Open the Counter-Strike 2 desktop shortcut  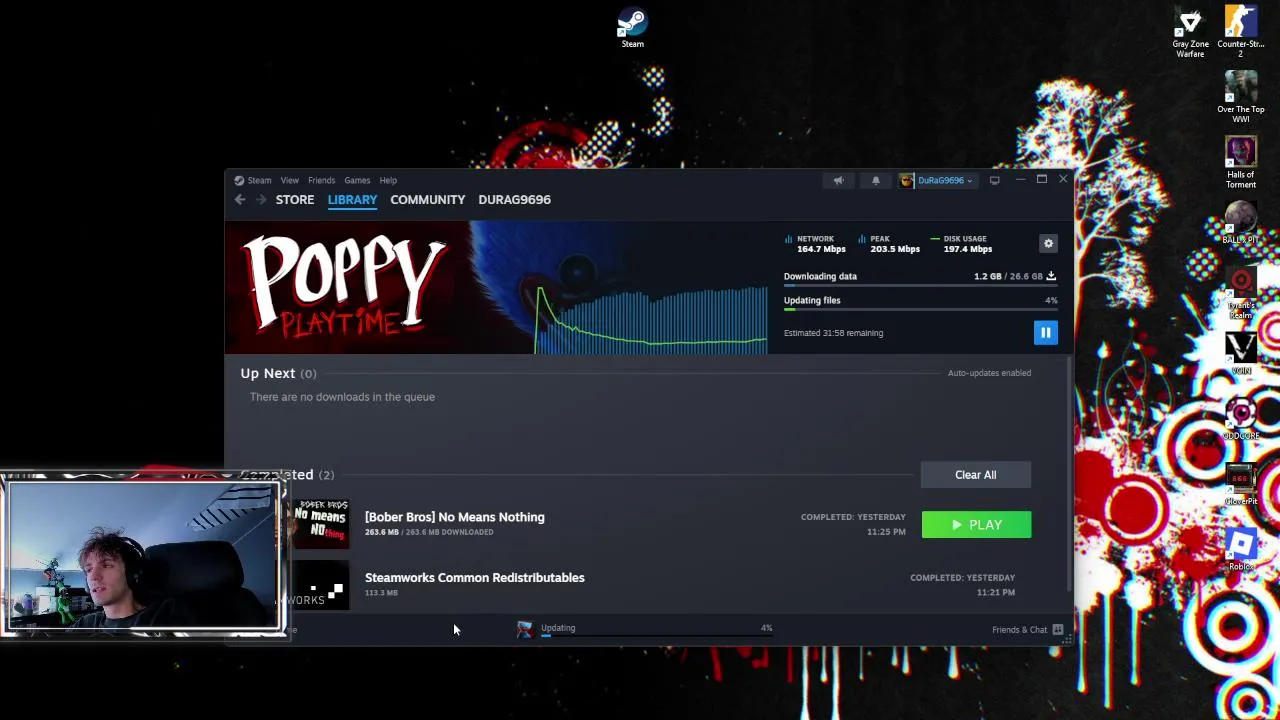tap(1241, 31)
